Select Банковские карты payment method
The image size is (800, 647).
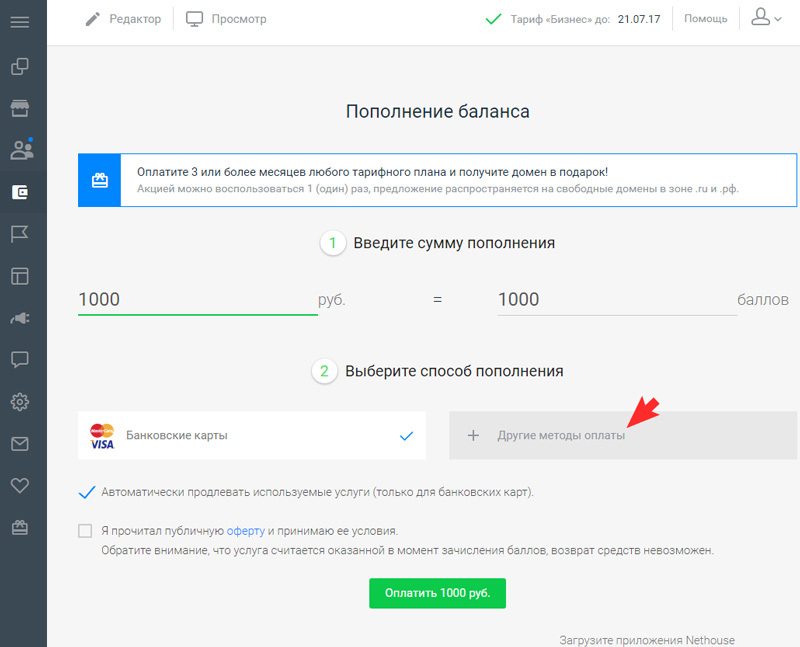pos(252,435)
